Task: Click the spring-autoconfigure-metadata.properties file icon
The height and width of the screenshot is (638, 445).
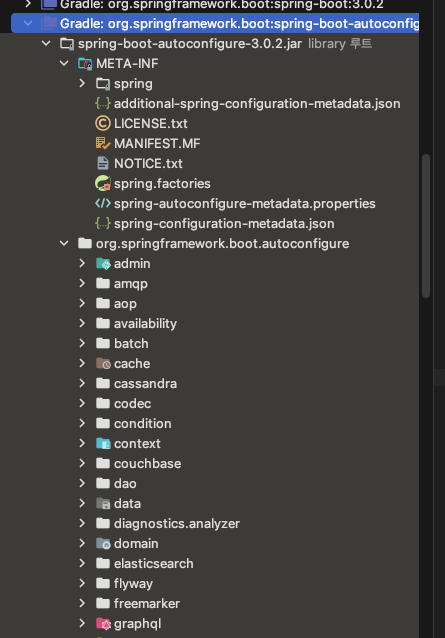Action: (103, 203)
